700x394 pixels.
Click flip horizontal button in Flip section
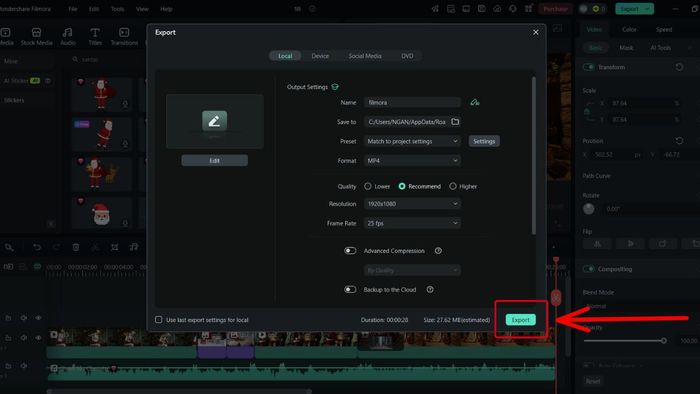pos(597,244)
